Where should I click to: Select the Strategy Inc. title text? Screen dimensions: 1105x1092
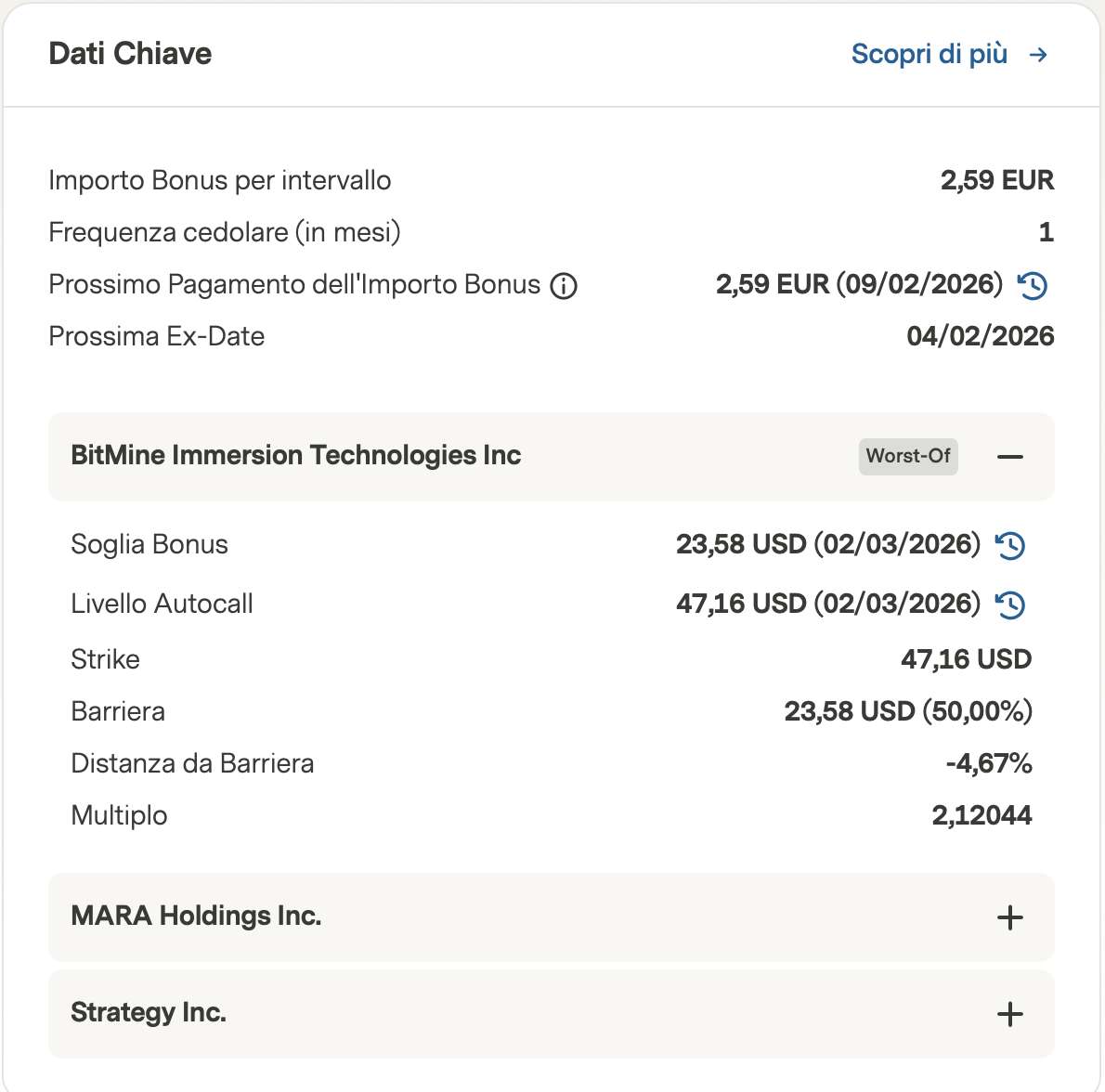(149, 1012)
